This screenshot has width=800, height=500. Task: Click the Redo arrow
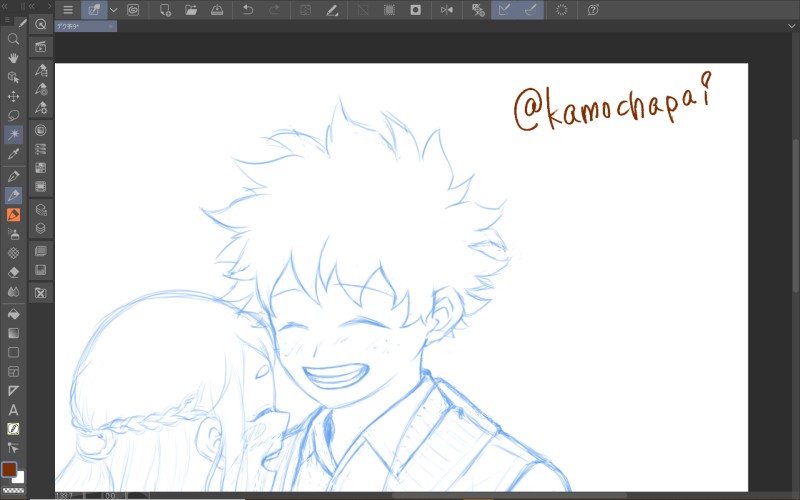(274, 10)
